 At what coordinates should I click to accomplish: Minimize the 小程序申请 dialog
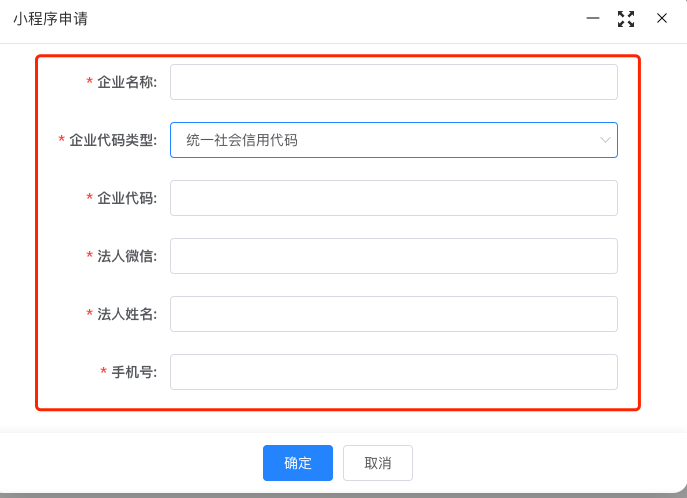(593, 18)
